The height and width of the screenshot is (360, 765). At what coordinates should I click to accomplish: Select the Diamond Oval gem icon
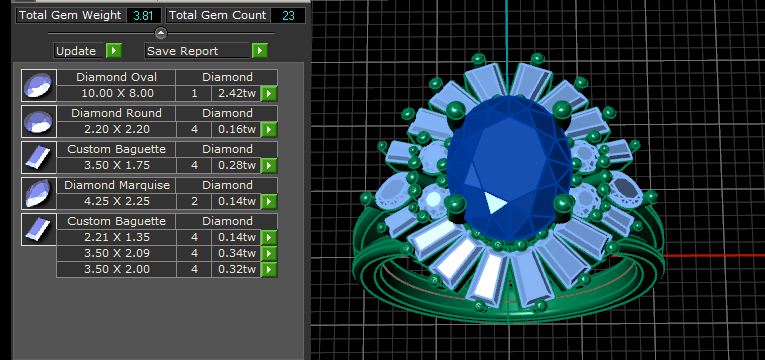coord(39,85)
